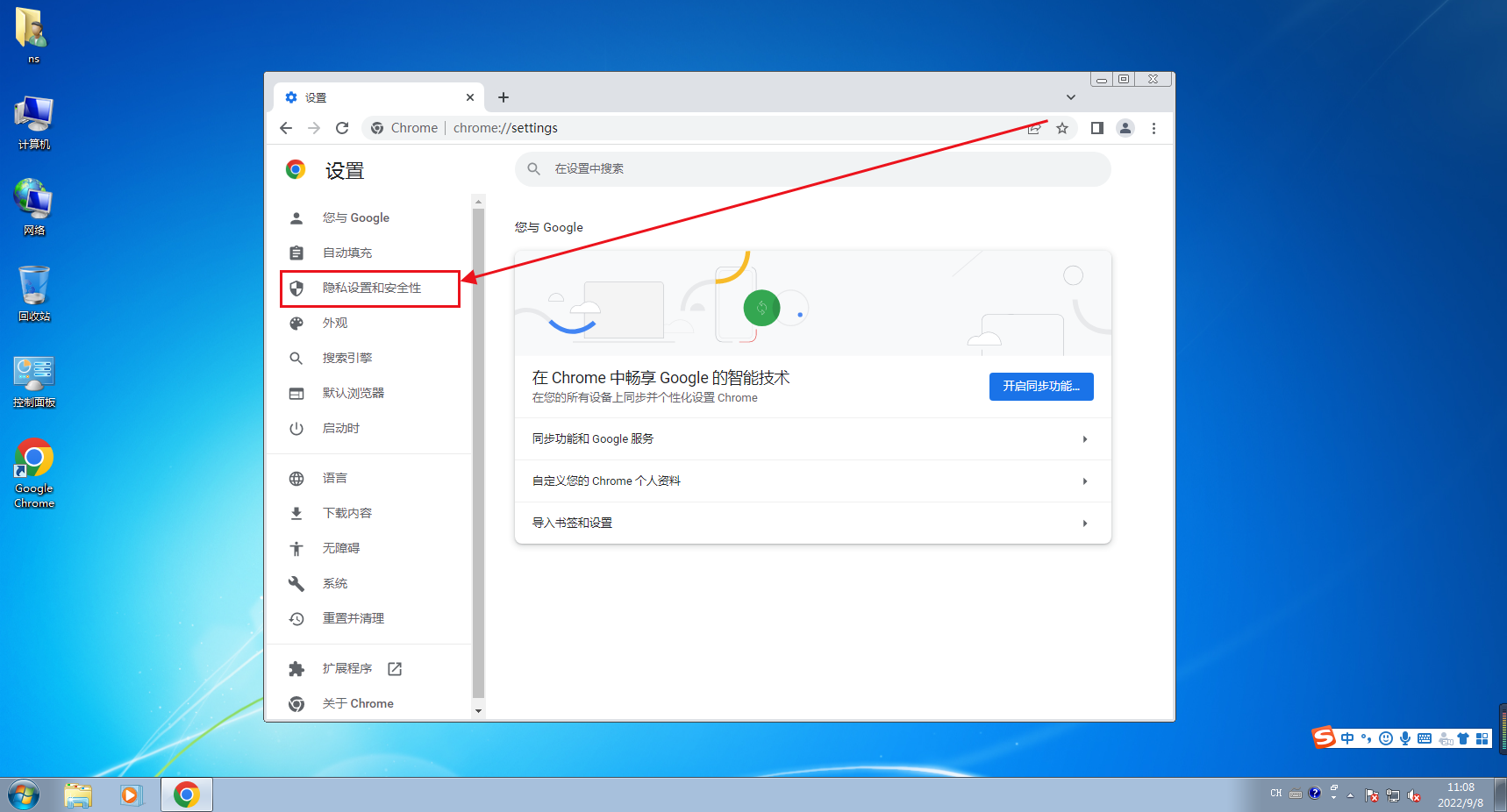Open the taskbar clock showing 11:08
The width and height of the screenshot is (1507, 812).
(1461, 795)
